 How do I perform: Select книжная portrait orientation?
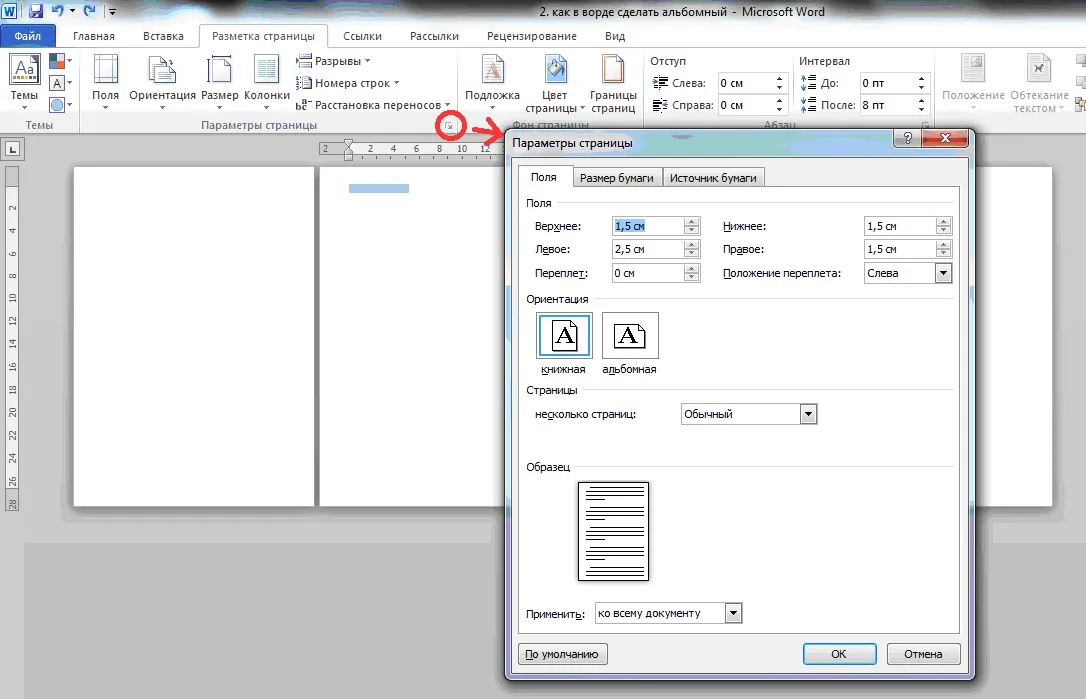click(x=564, y=336)
